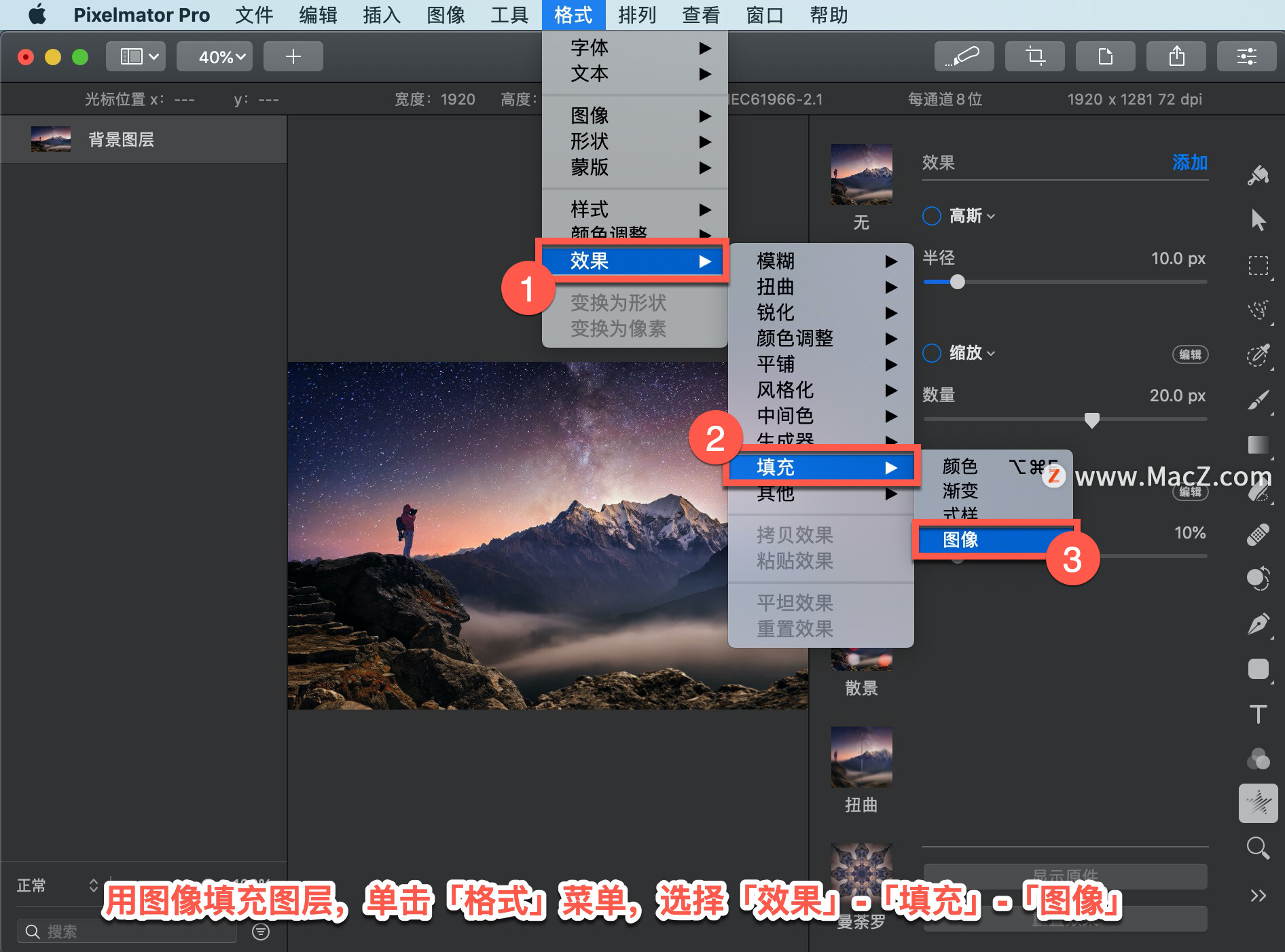Select the Paint brush tool
This screenshot has height=952, width=1285.
[1258, 399]
